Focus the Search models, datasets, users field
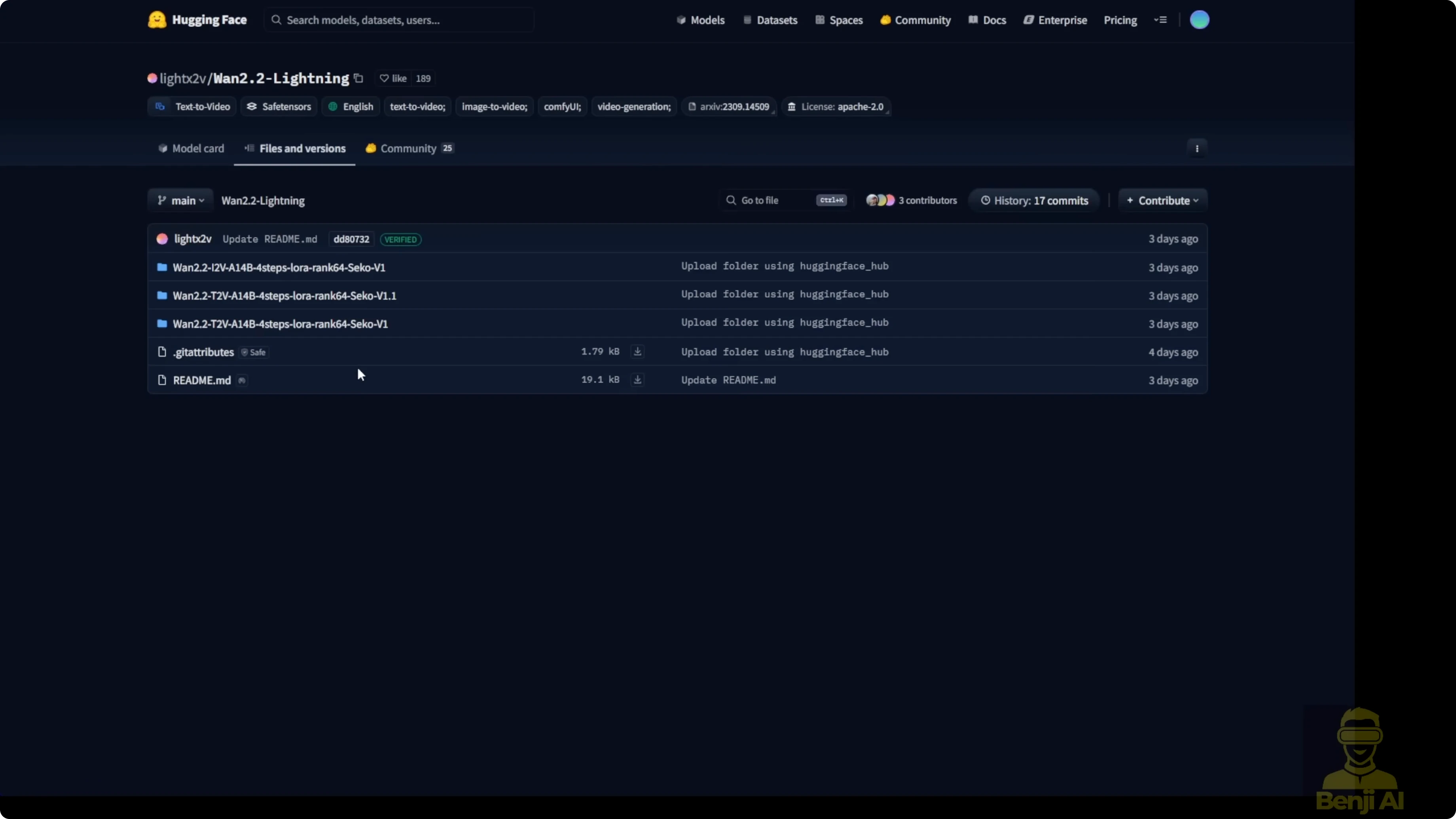 (x=398, y=20)
